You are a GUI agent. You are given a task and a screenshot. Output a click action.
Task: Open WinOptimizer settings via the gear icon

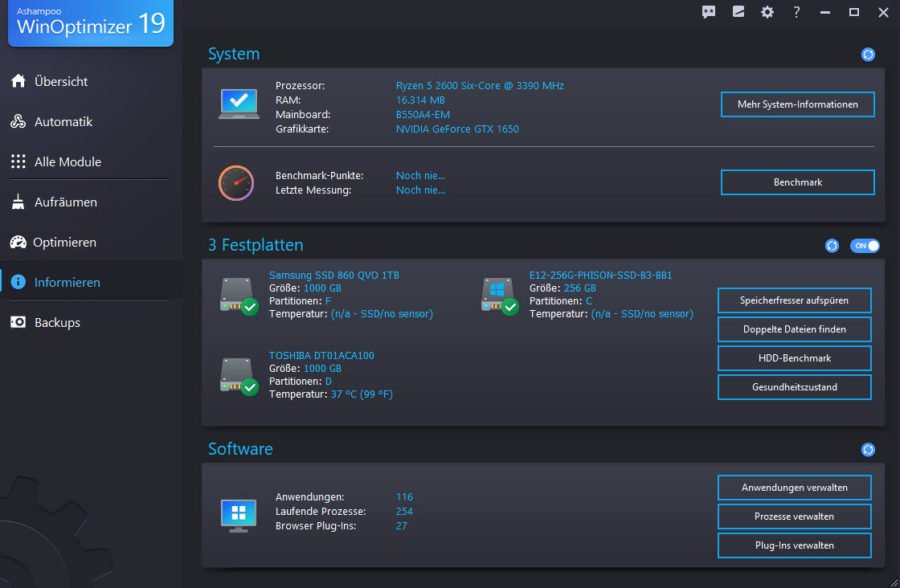766,12
